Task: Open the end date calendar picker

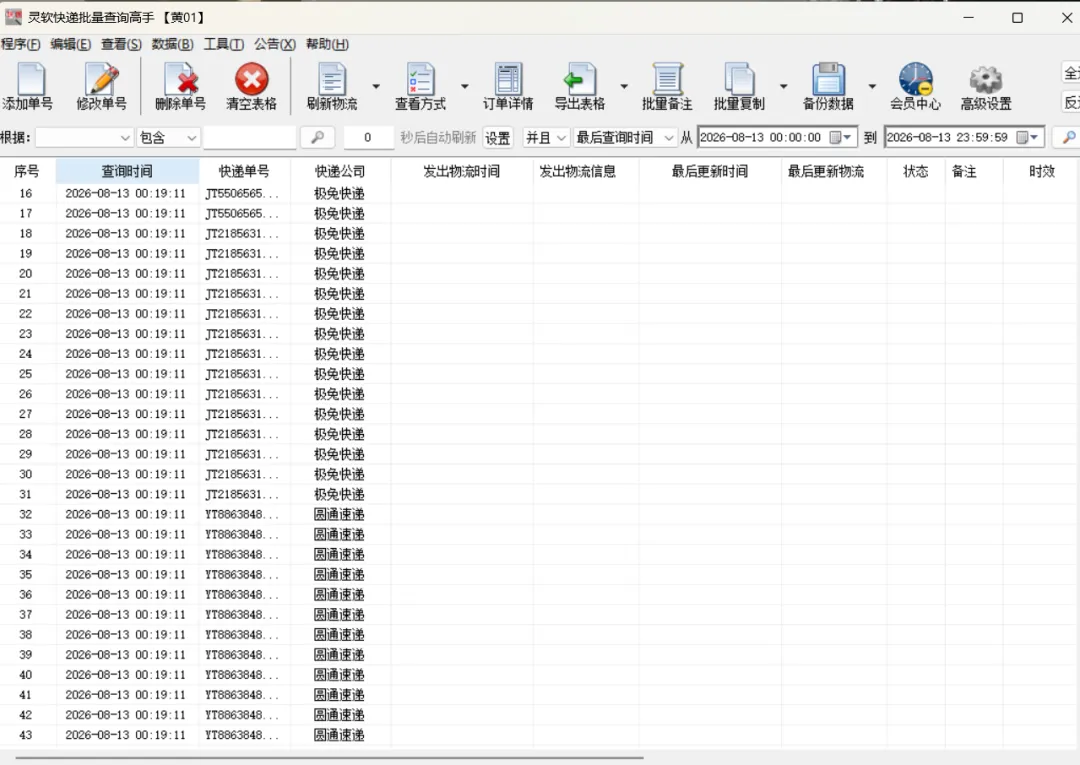Action: [1028, 138]
